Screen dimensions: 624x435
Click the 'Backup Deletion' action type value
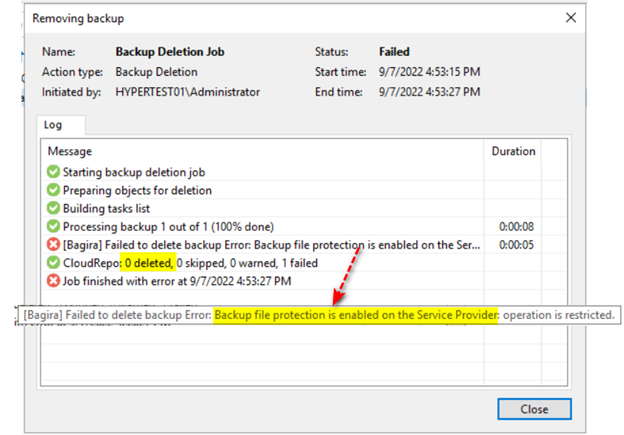pos(156,72)
